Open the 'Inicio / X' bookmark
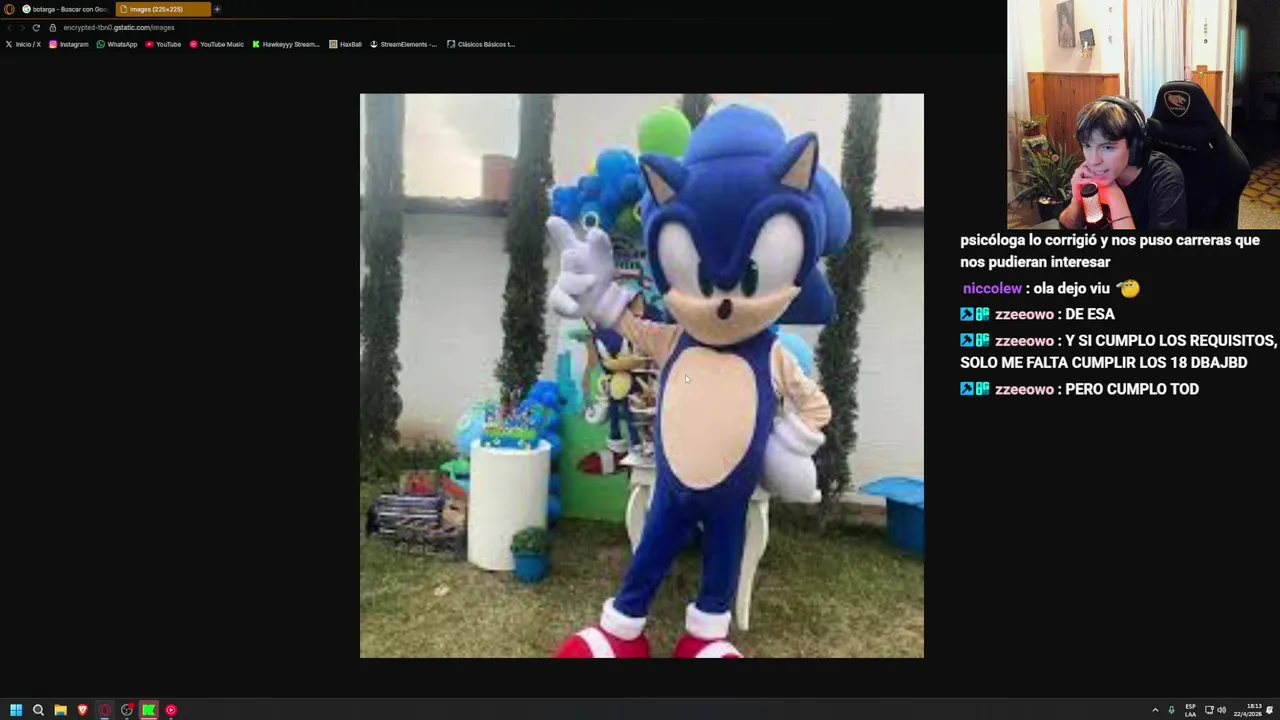This screenshot has height=720, width=1280. pyautogui.click(x=23, y=44)
